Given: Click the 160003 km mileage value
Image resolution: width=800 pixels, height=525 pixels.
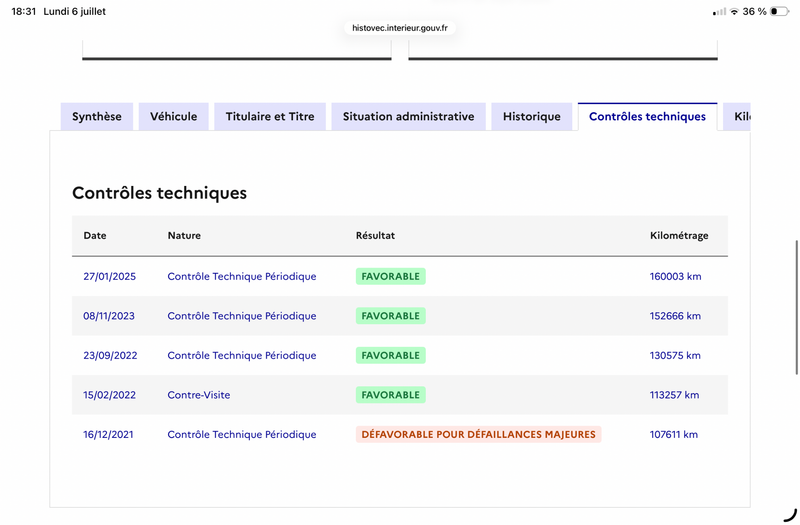Looking at the screenshot, I should click(676, 277).
